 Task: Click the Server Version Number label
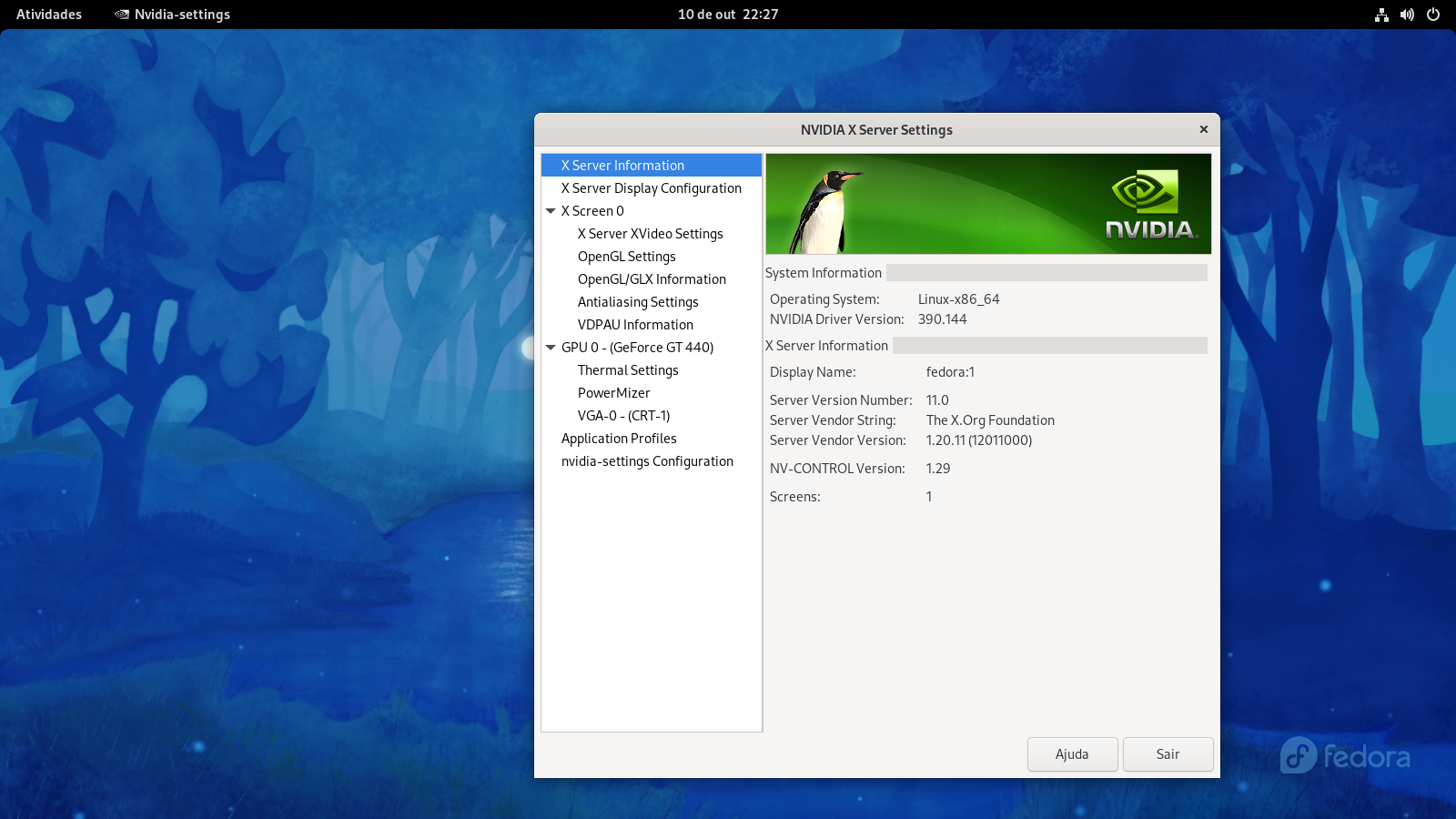pyautogui.click(x=841, y=400)
